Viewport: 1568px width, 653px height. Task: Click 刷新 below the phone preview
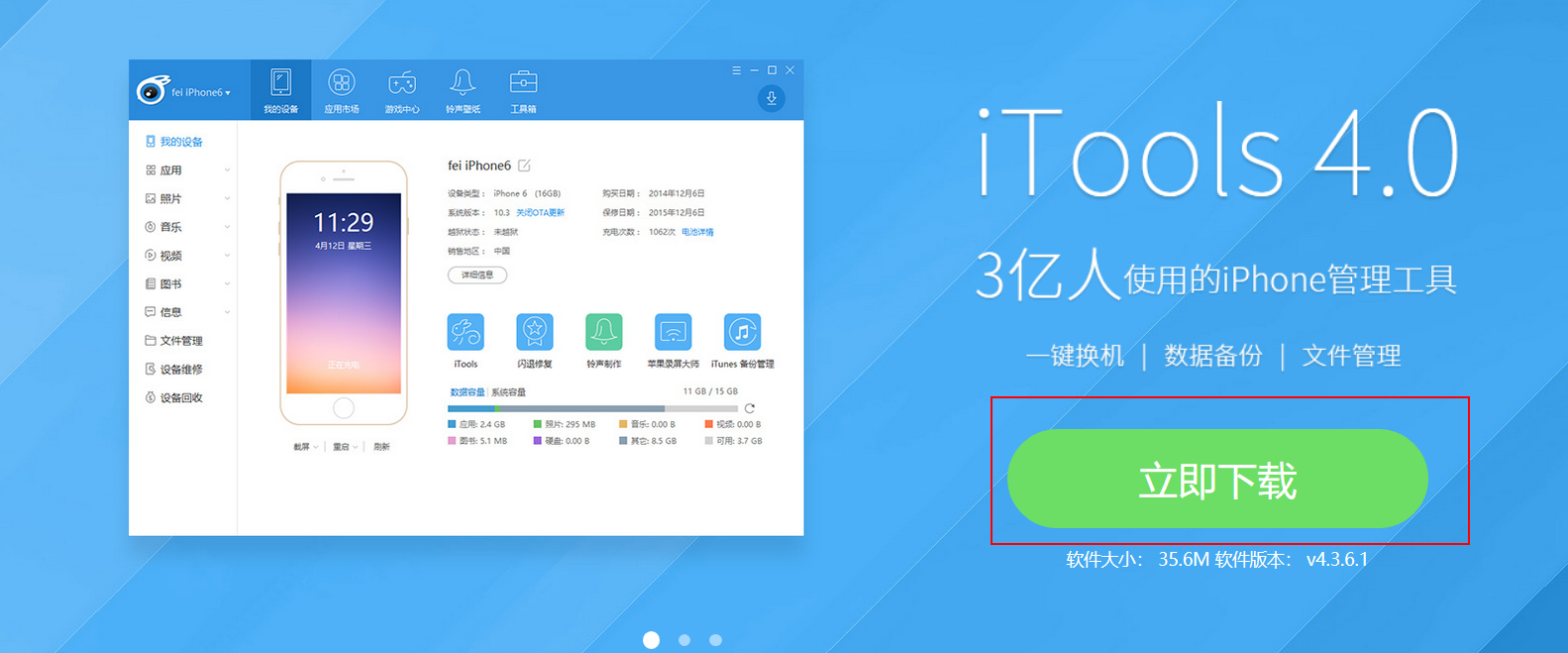[x=381, y=447]
